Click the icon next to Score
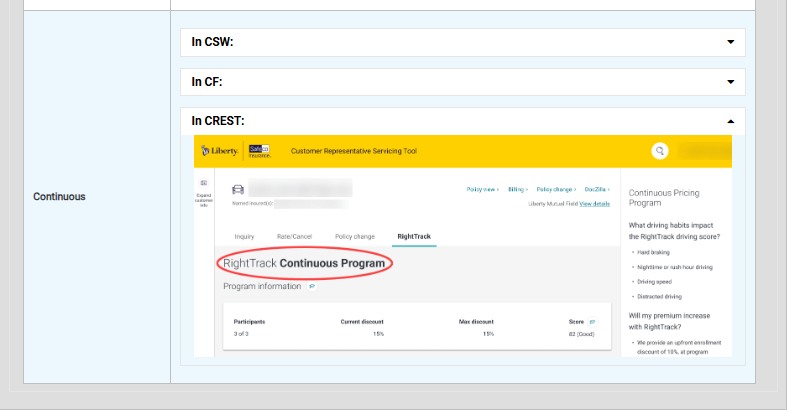The height and width of the screenshot is (412, 795). (x=592, y=322)
